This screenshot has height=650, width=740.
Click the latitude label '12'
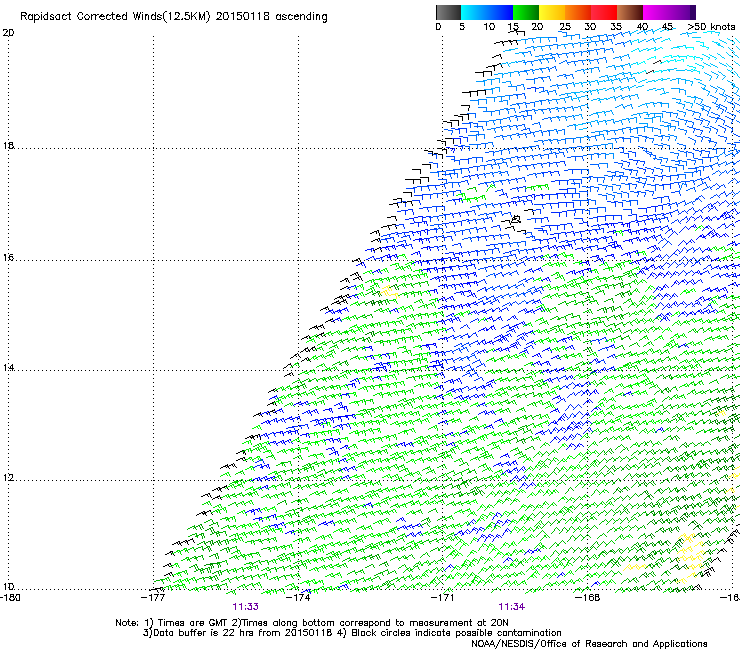pyautogui.click(x=8, y=477)
